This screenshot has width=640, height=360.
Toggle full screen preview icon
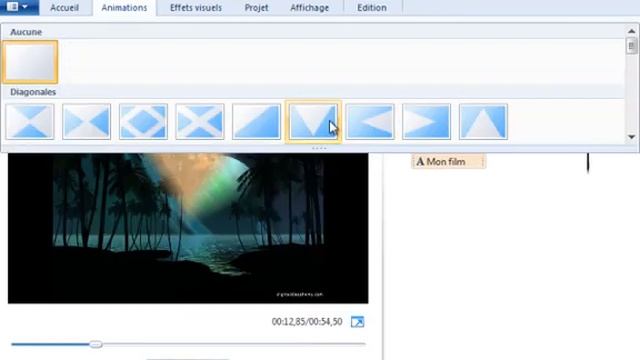coord(358,322)
